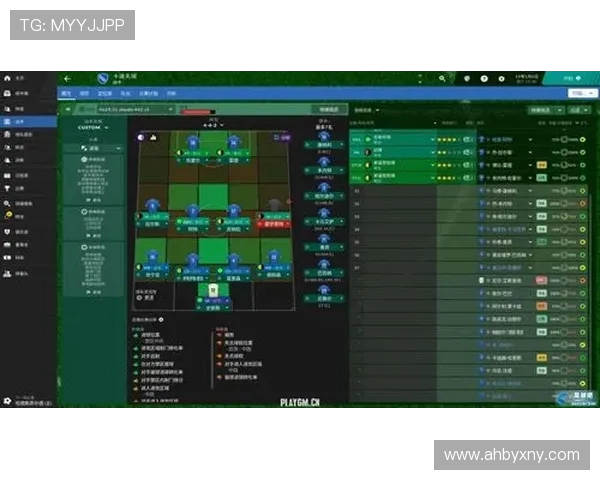Image resolution: width=600 pixels, height=480 pixels.
Task: Open the 4-4-2 formation dropdown
Action: 212,125
